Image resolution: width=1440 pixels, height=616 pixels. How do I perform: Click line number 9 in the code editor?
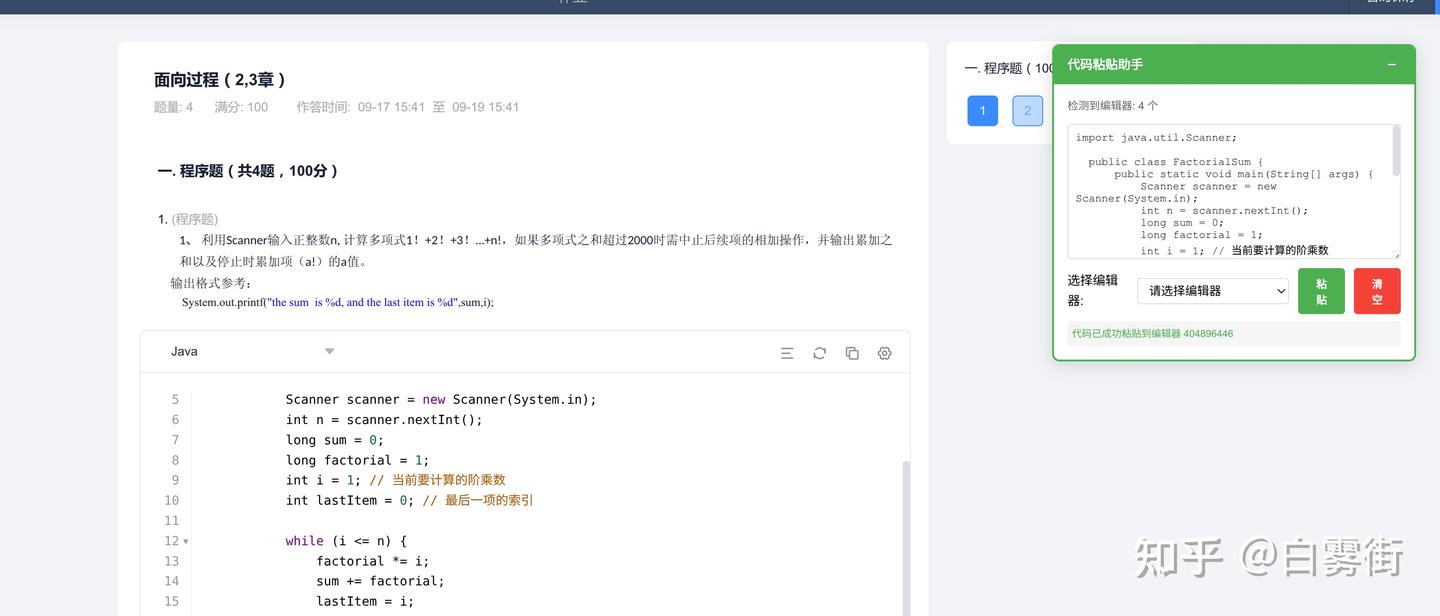pyautogui.click(x=174, y=480)
